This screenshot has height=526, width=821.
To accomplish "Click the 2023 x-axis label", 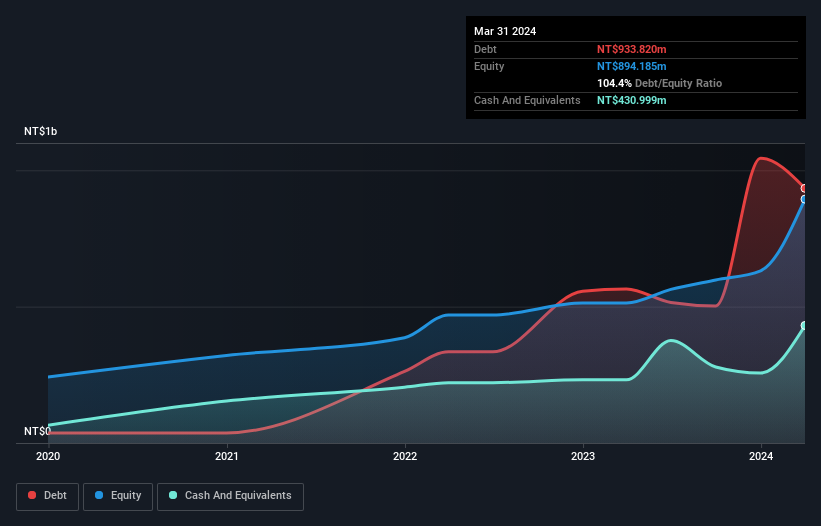I will (583, 456).
